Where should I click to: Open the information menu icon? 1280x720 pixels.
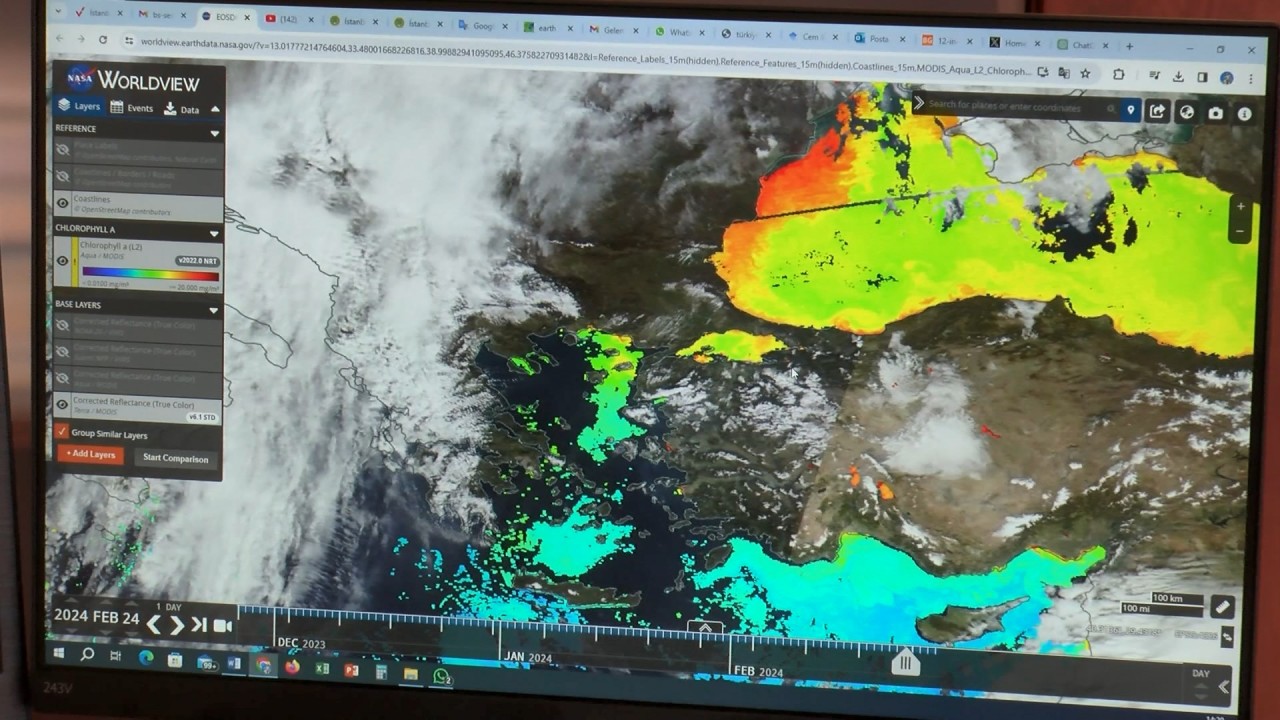click(1245, 114)
